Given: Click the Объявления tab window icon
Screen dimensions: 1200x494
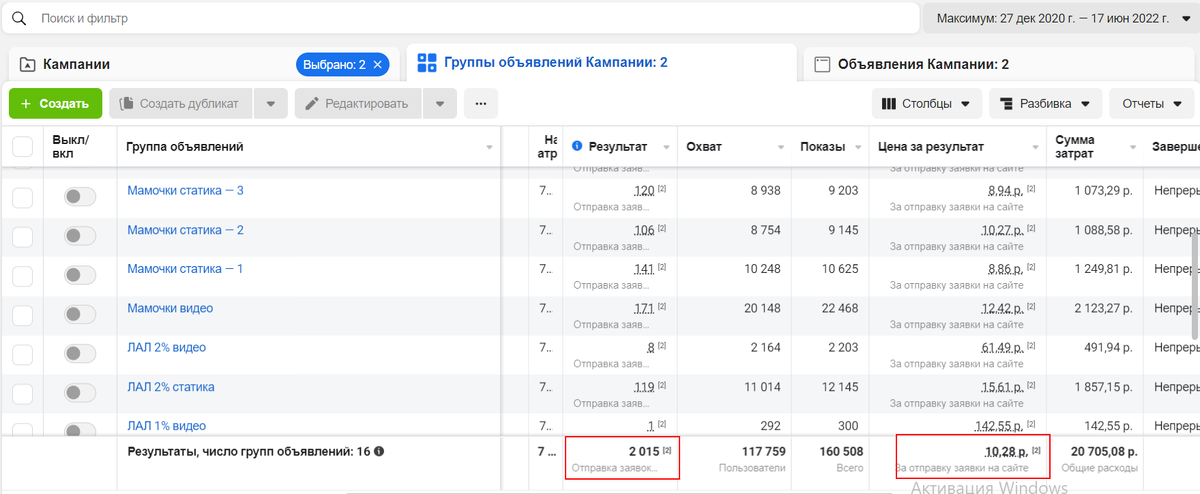Looking at the screenshot, I should (x=822, y=65).
